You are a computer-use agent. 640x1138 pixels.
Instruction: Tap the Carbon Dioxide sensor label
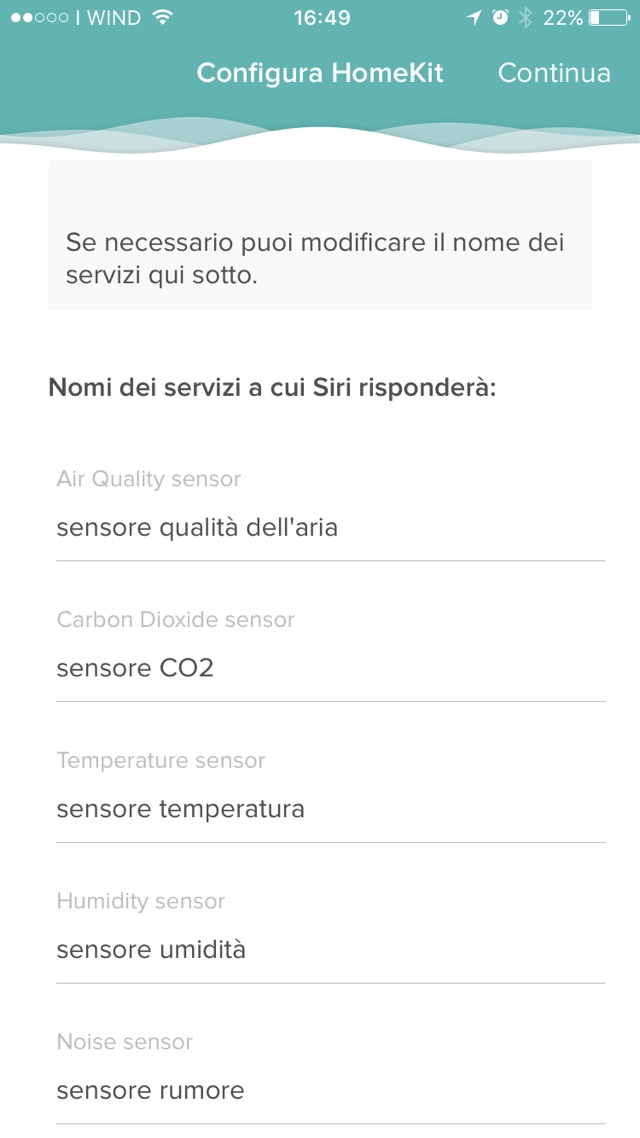point(176,620)
